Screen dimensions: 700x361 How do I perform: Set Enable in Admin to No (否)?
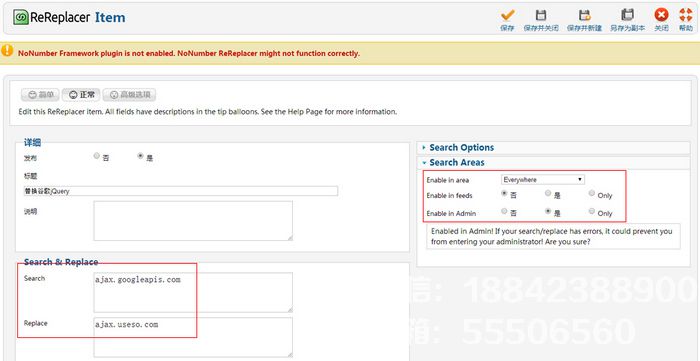coord(504,211)
